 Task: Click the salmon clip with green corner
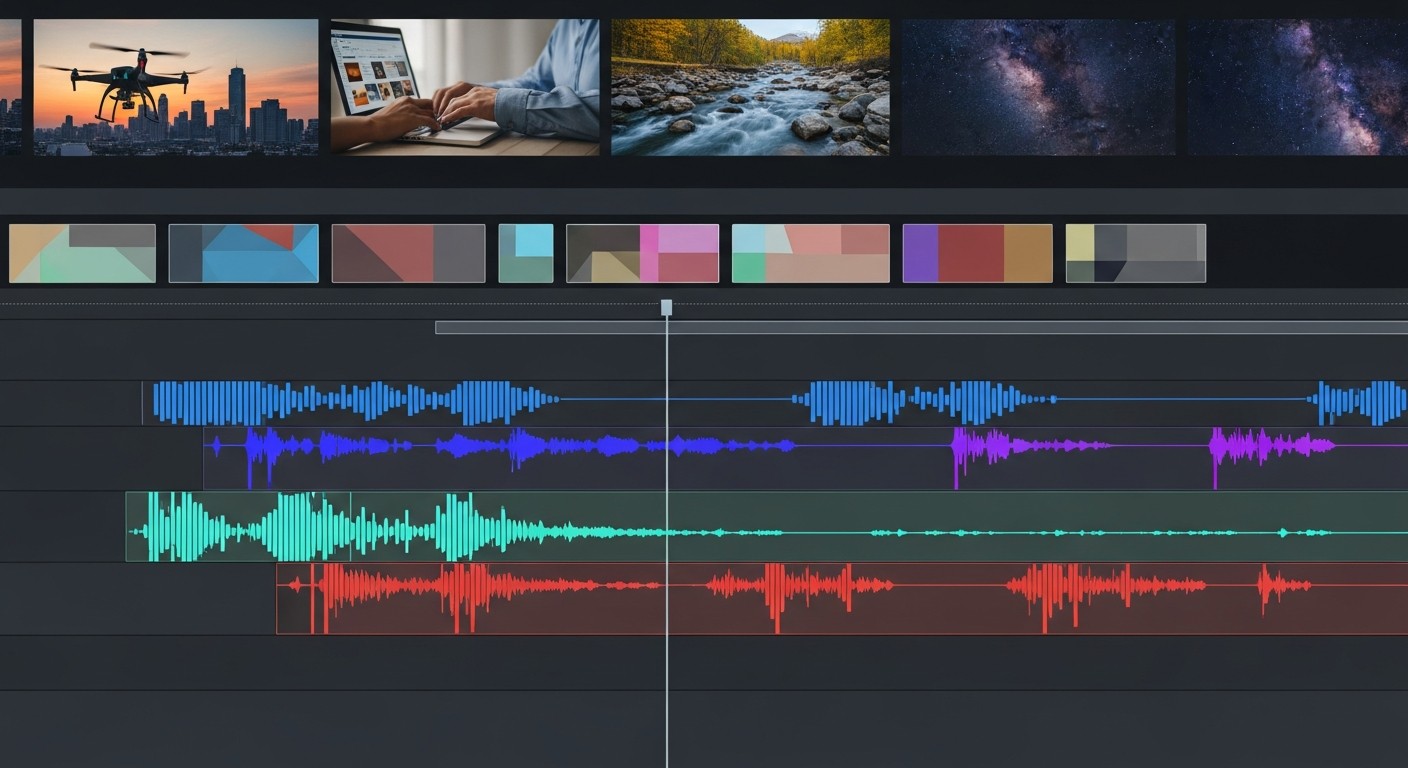point(810,253)
